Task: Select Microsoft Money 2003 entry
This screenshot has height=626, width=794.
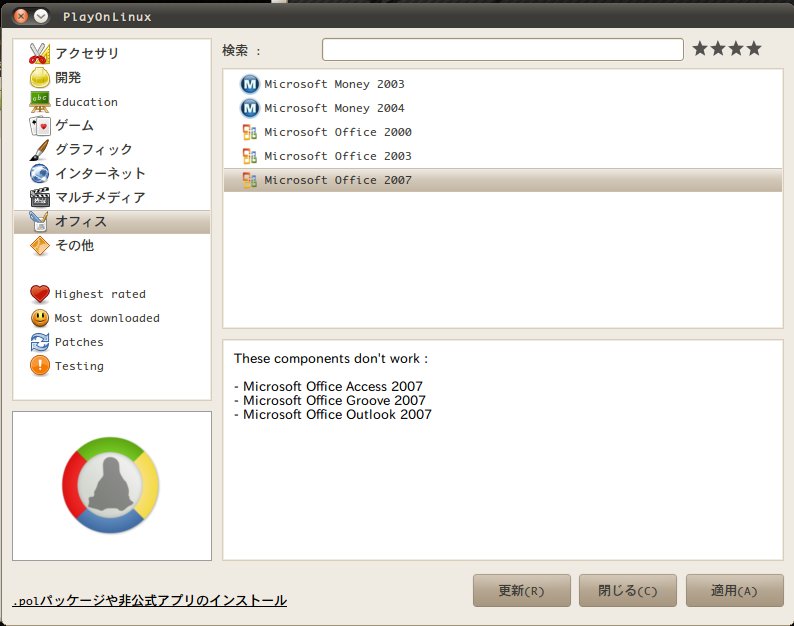Action: click(503, 84)
